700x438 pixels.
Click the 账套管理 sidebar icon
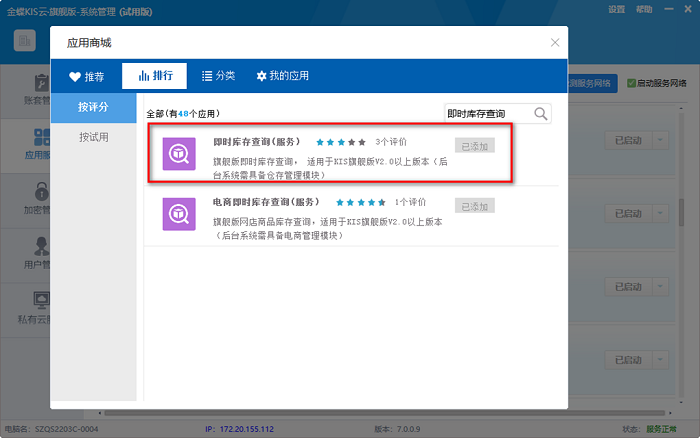[x=42, y=84]
